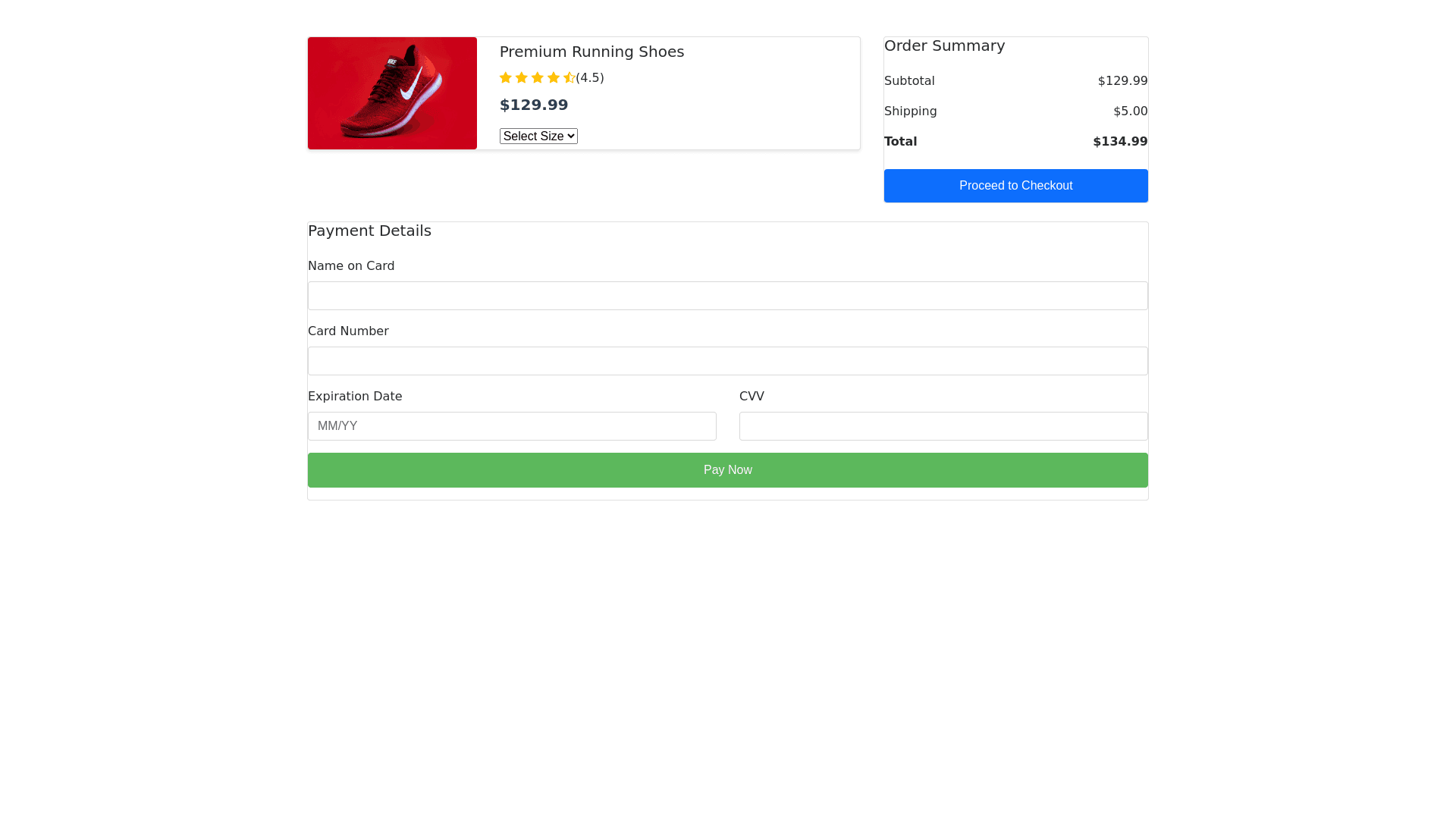Image resolution: width=1456 pixels, height=819 pixels.
Task: Click into the Card Number field
Action: point(727,361)
